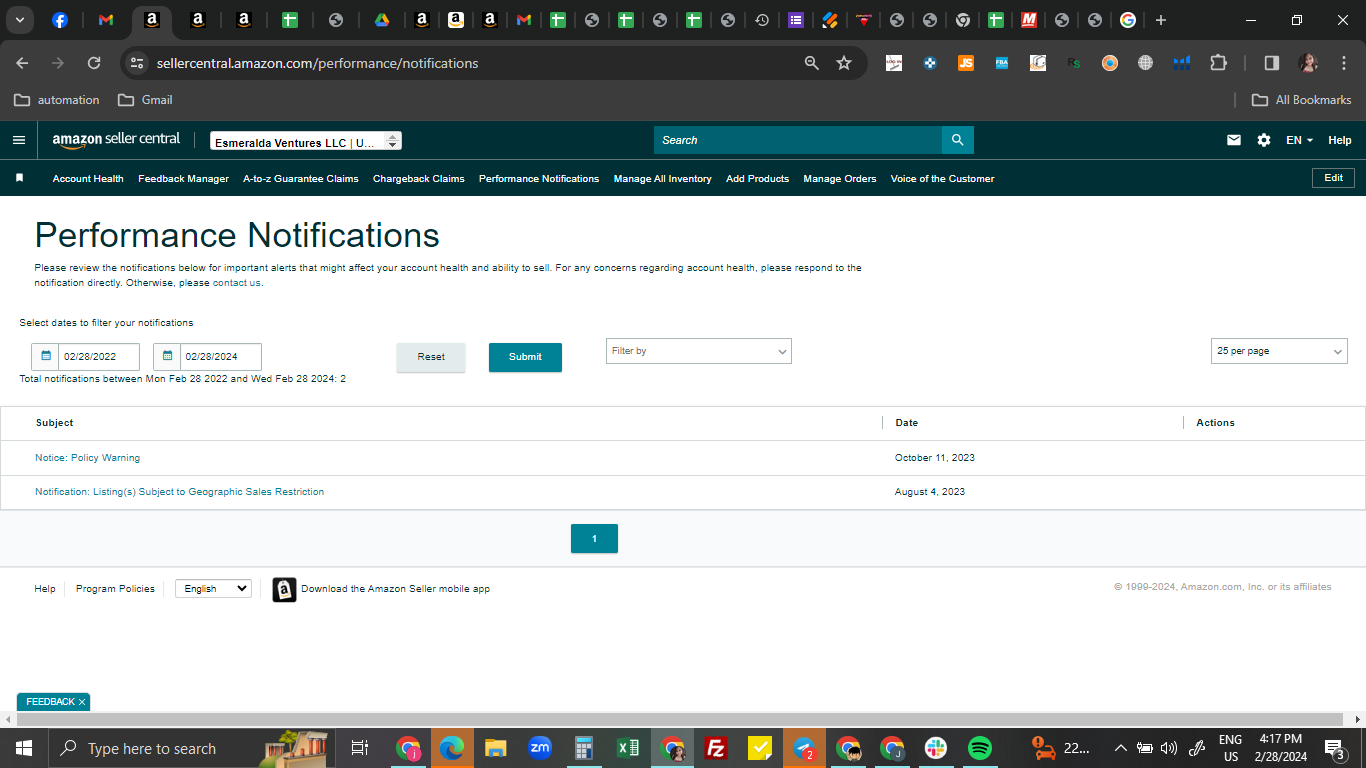Open Program Policies in the footer
Image resolution: width=1366 pixels, height=768 pixels.
click(x=115, y=589)
